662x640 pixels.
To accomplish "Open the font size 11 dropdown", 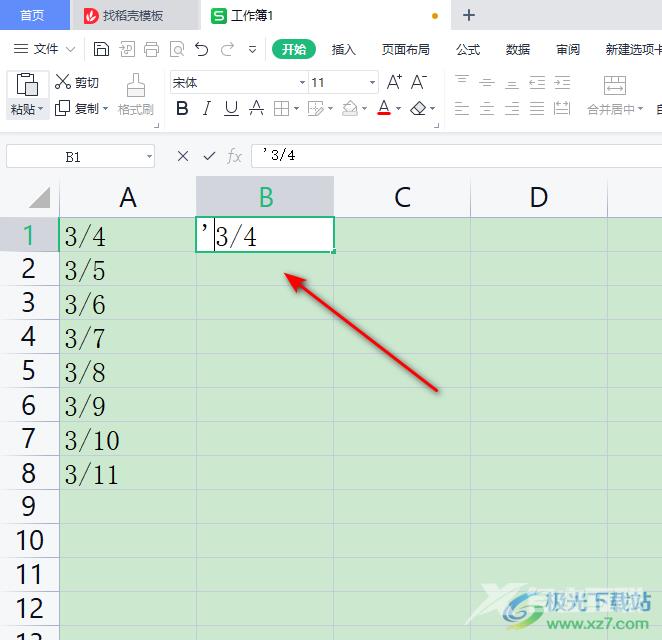I will point(372,82).
